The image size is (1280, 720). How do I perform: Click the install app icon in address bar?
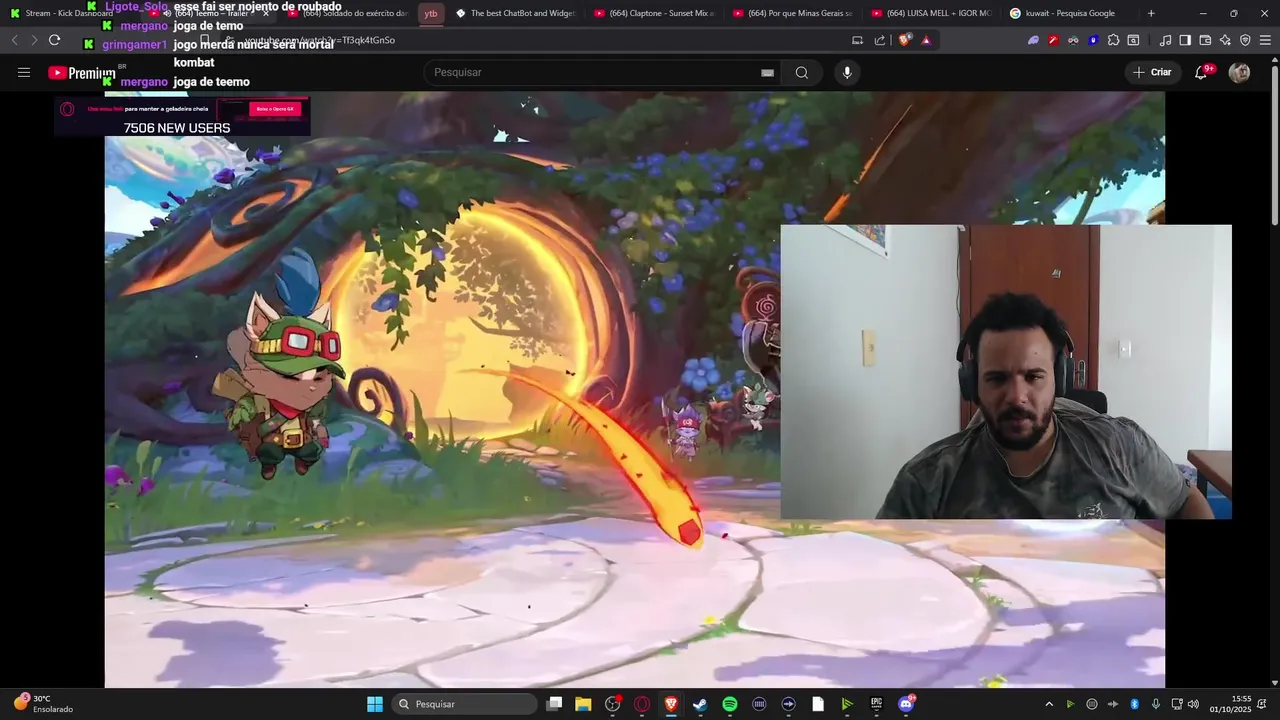[857, 40]
